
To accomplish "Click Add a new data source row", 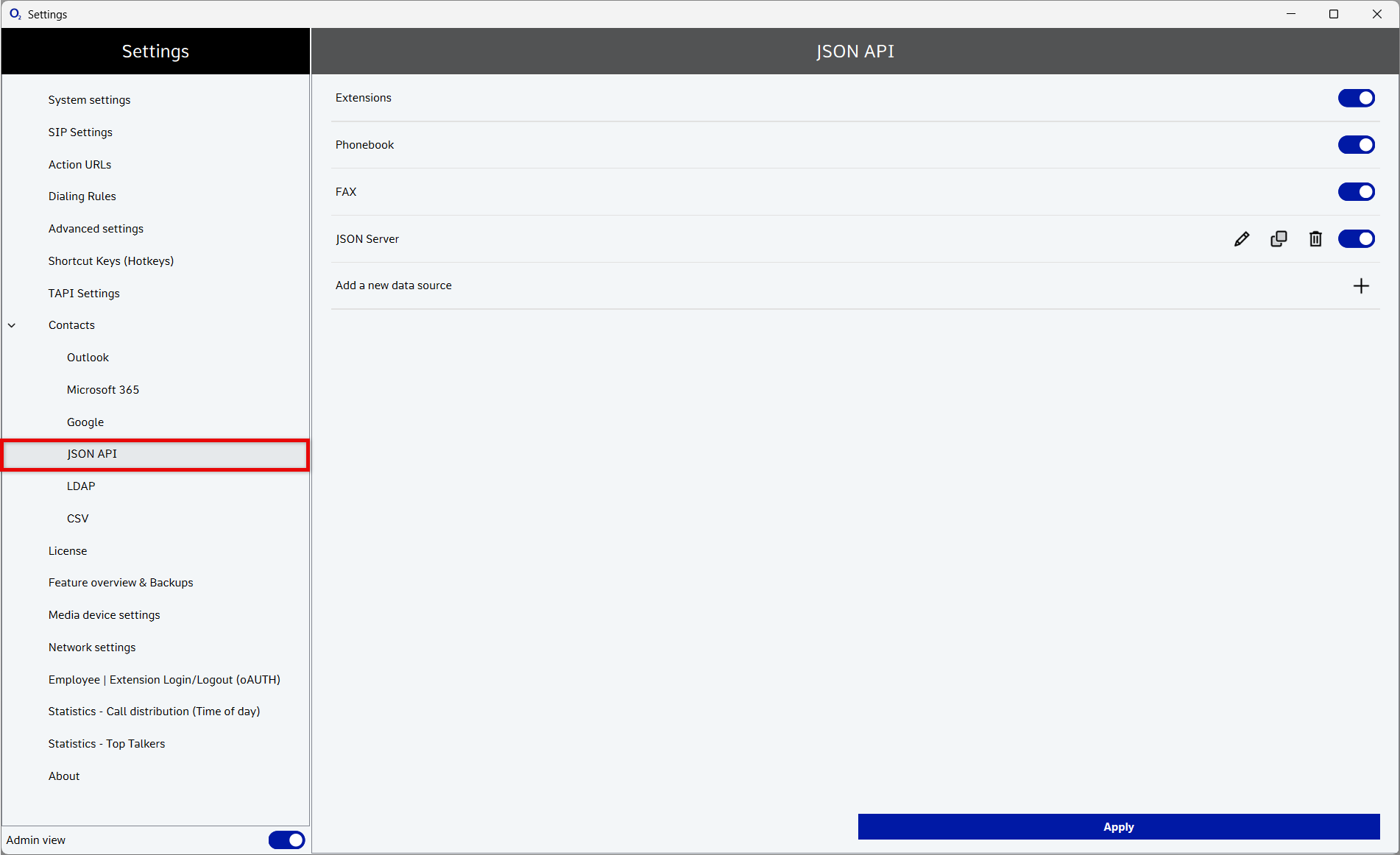I will point(394,285).
